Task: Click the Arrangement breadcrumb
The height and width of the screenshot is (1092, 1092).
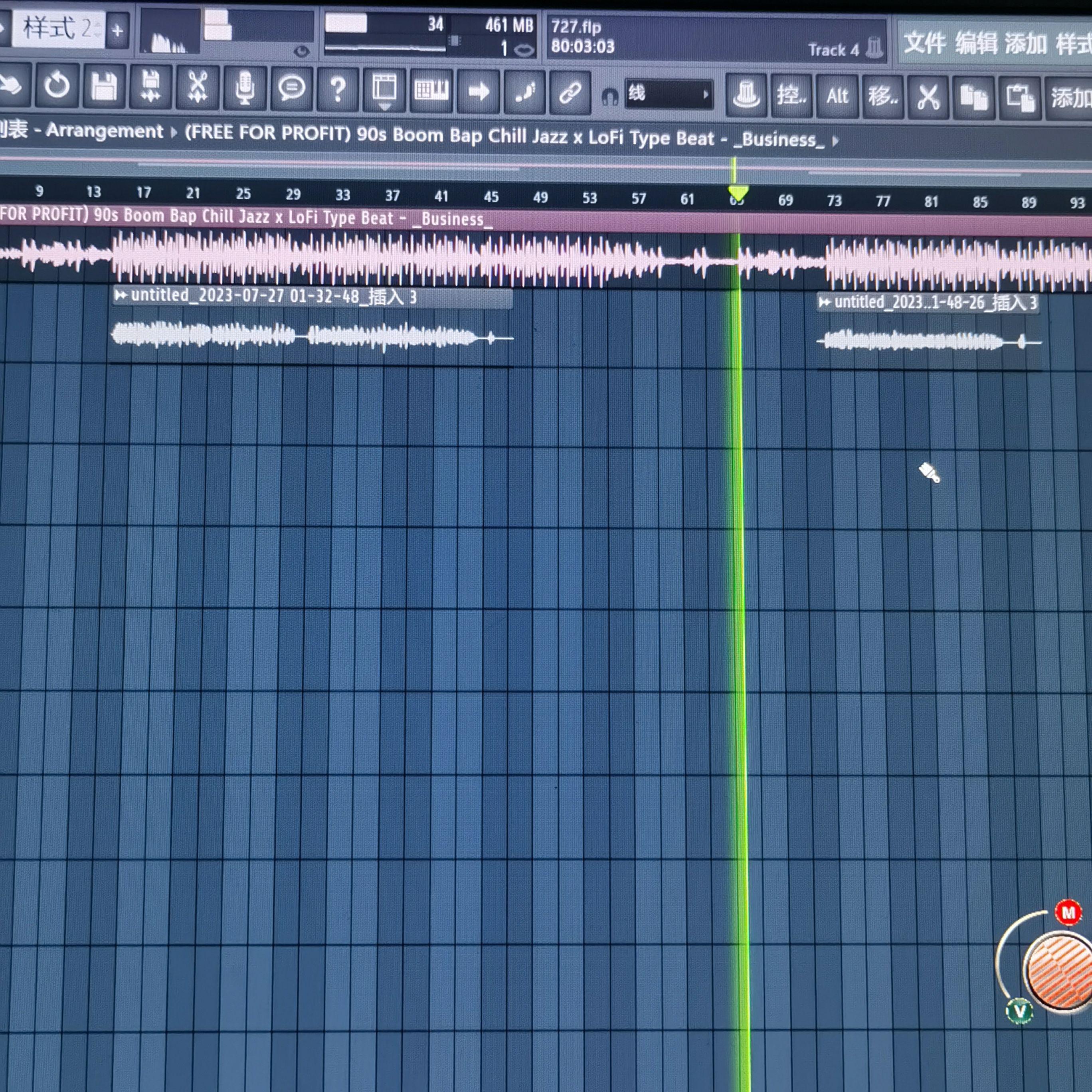Action: [x=105, y=131]
